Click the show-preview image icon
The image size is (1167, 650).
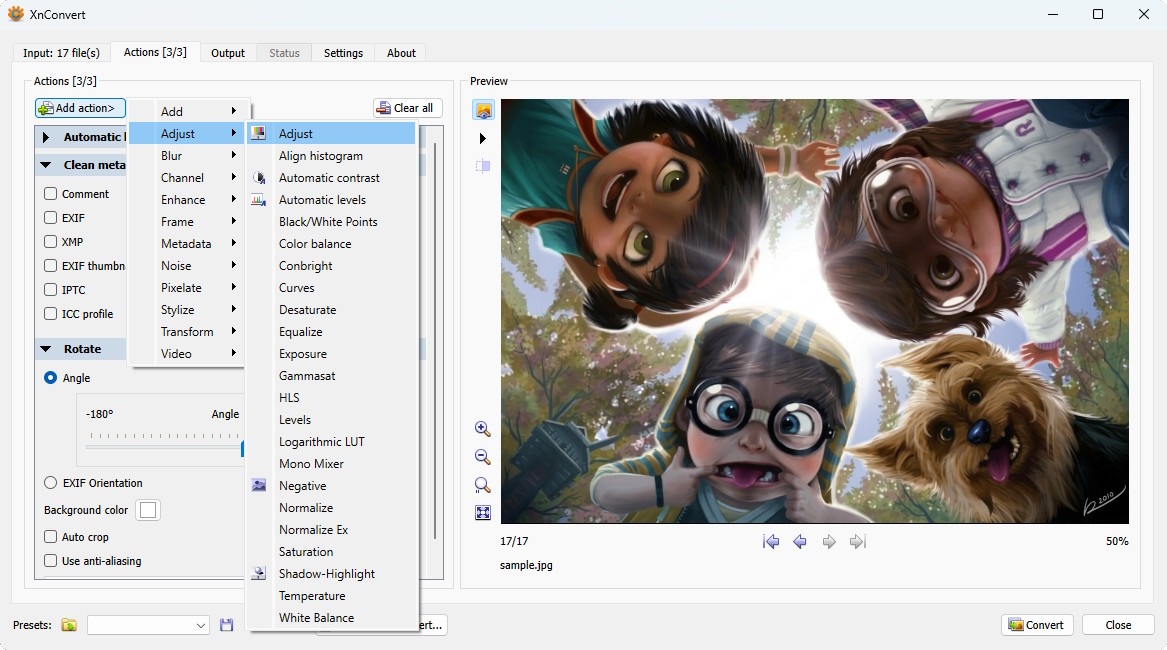[x=483, y=110]
